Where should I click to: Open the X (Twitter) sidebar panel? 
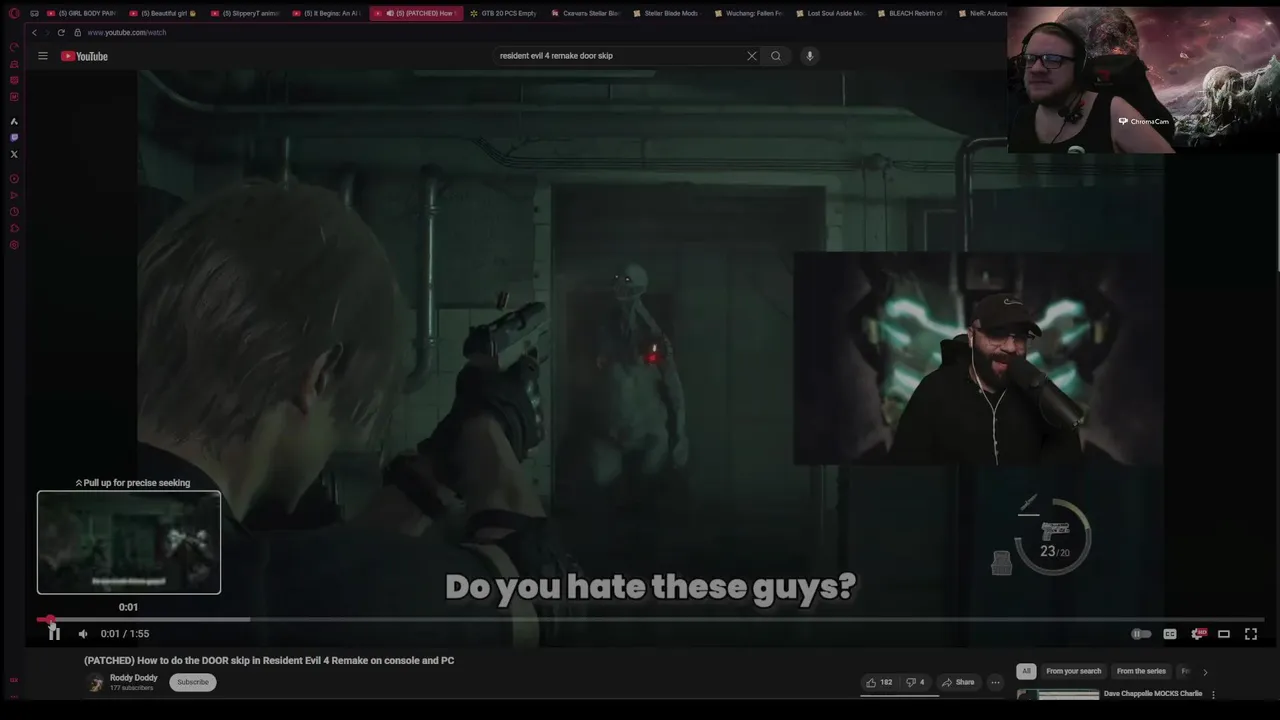point(14,154)
